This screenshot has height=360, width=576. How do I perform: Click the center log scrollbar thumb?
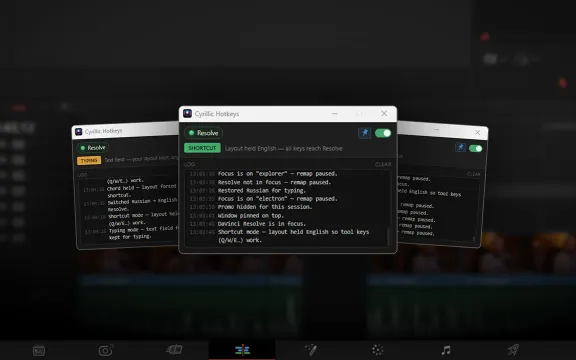click(388, 236)
